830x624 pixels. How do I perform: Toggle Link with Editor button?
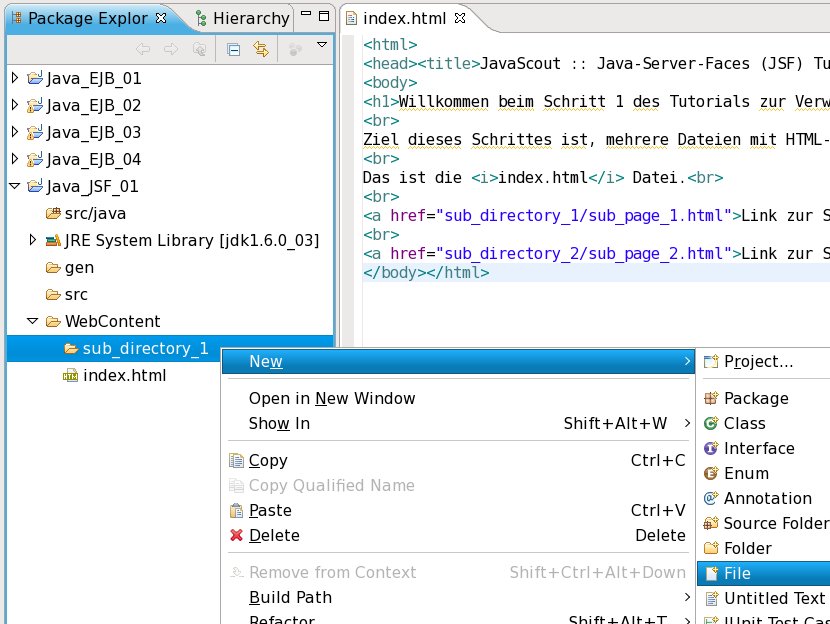pyautogui.click(x=262, y=48)
